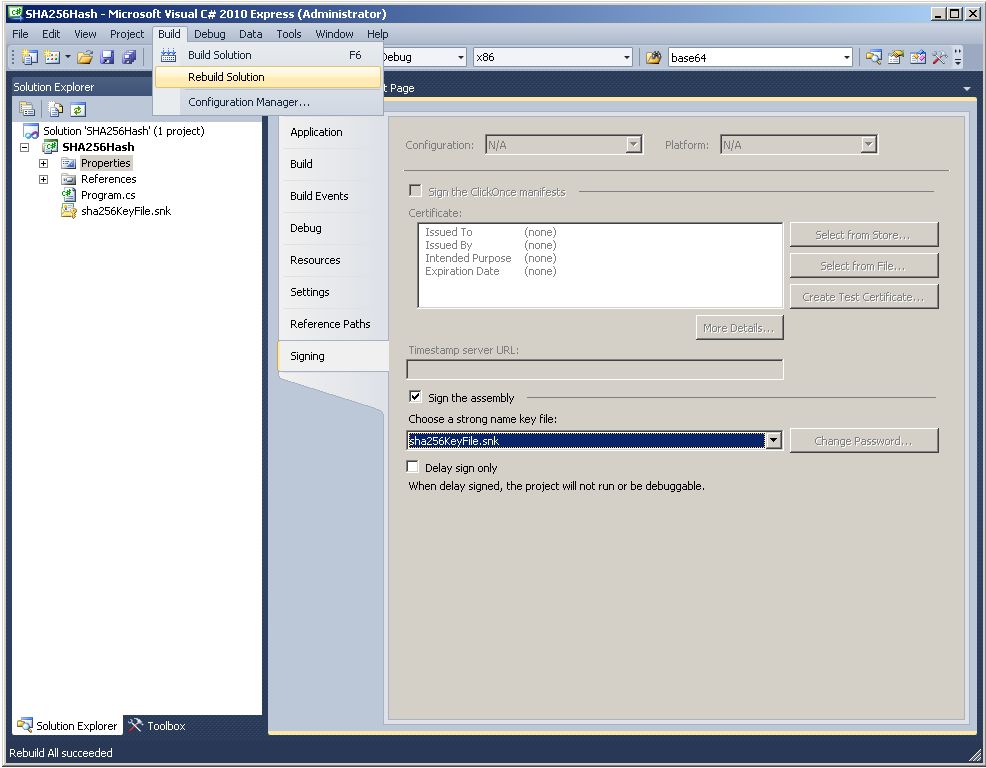Click the Select from File button
This screenshot has height=768, width=986.
[863, 266]
